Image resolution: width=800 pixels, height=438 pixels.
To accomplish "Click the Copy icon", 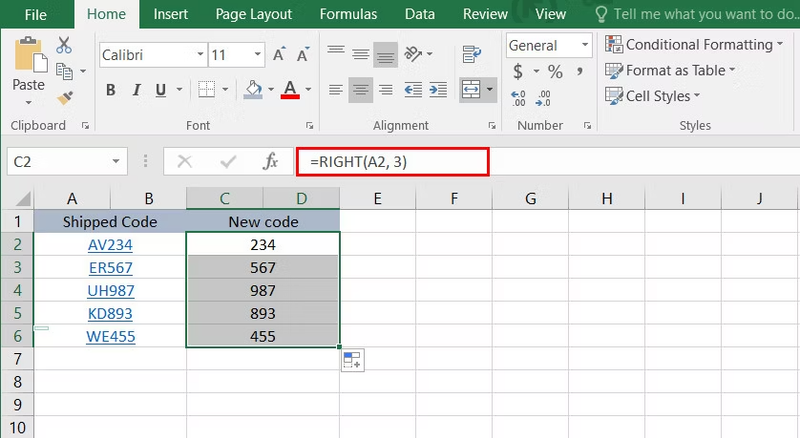I will click(64, 71).
